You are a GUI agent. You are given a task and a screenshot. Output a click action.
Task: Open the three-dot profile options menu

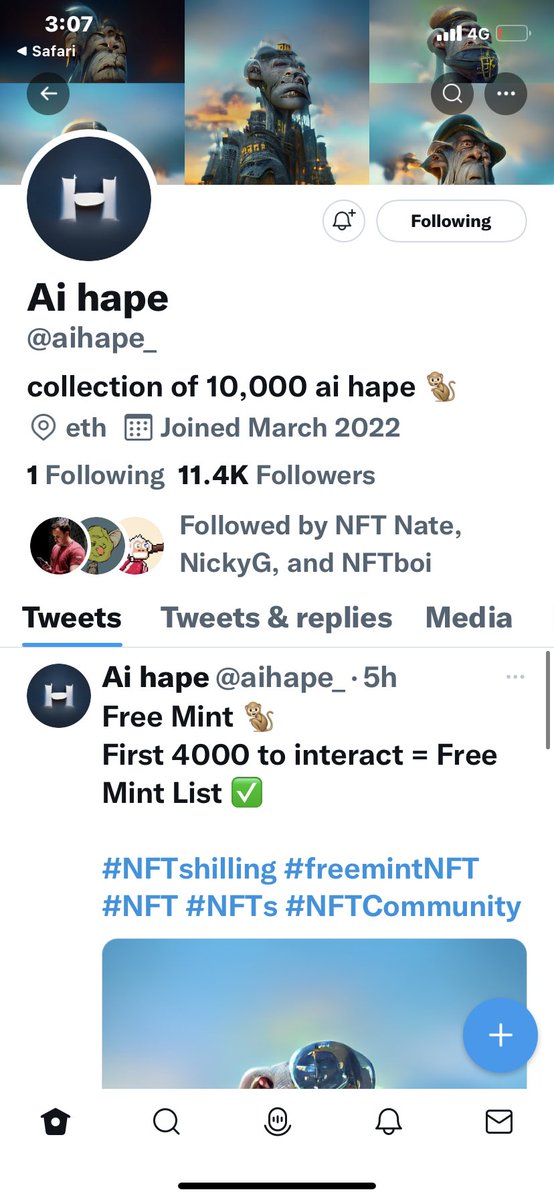pyautogui.click(x=505, y=94)
